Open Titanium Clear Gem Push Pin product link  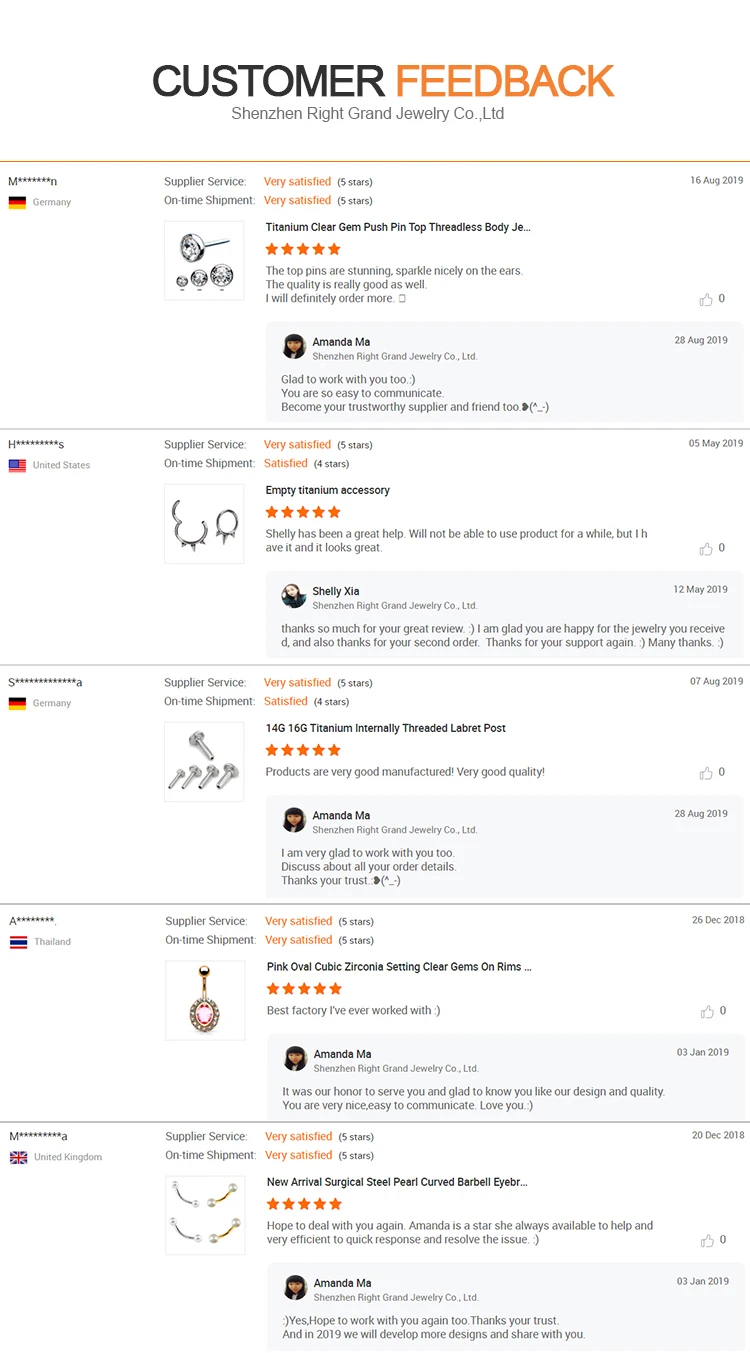[398, 227]
